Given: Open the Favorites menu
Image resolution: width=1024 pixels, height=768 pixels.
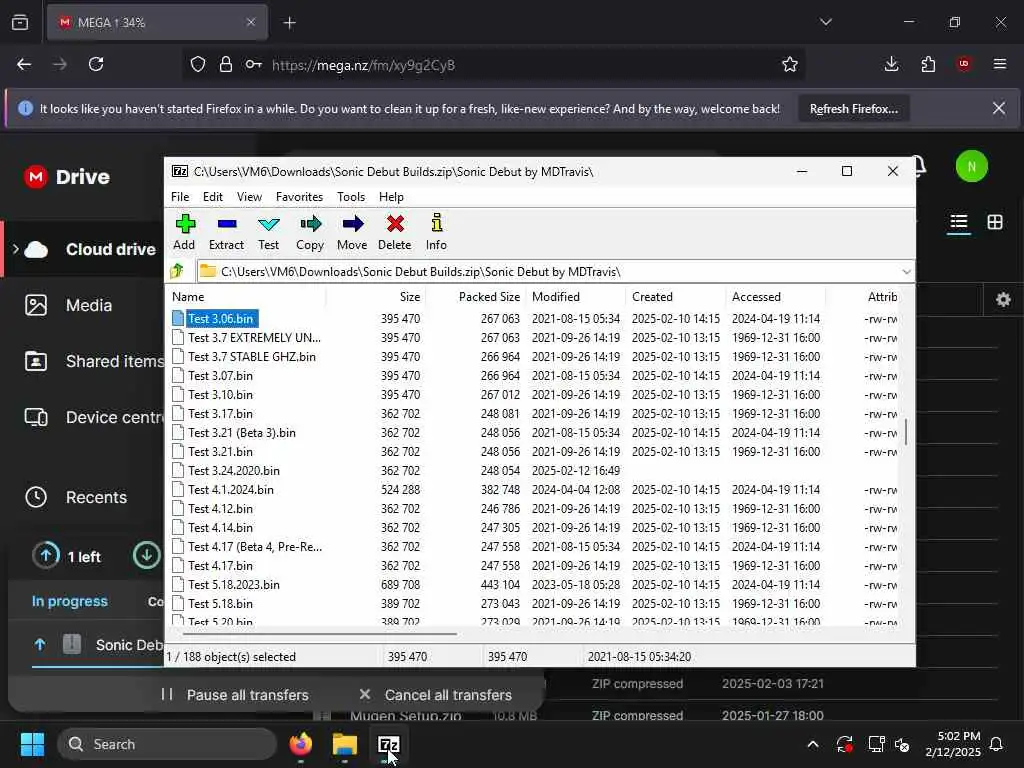Looking at the screenshot, I should pyautogui.click(x=299, y=197).
